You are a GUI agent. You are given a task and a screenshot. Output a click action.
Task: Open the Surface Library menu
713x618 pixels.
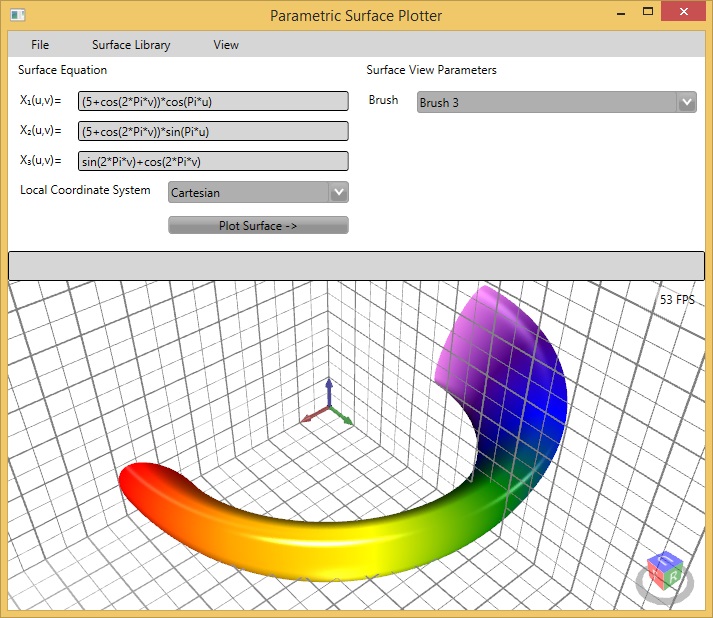point(131,45)
